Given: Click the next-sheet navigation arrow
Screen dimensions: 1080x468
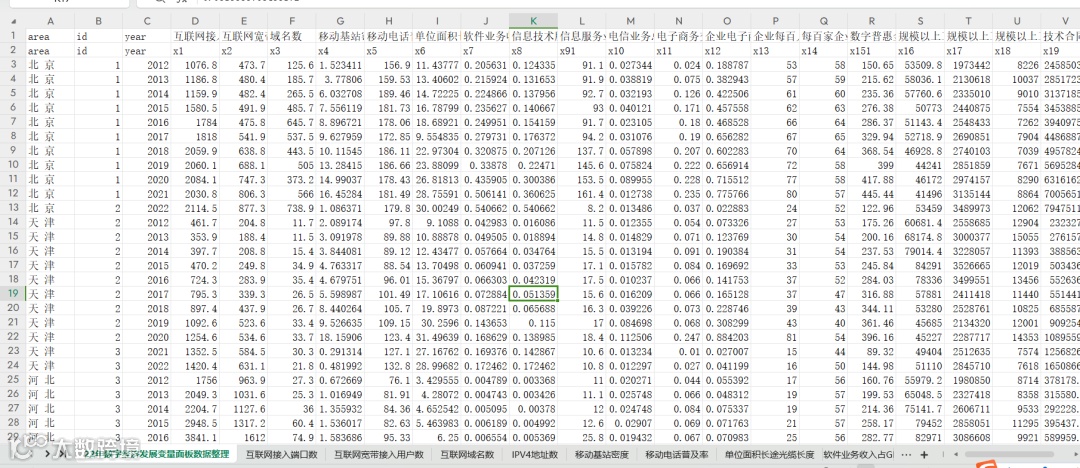Looking at the screenshot, I should pos(48,455).
